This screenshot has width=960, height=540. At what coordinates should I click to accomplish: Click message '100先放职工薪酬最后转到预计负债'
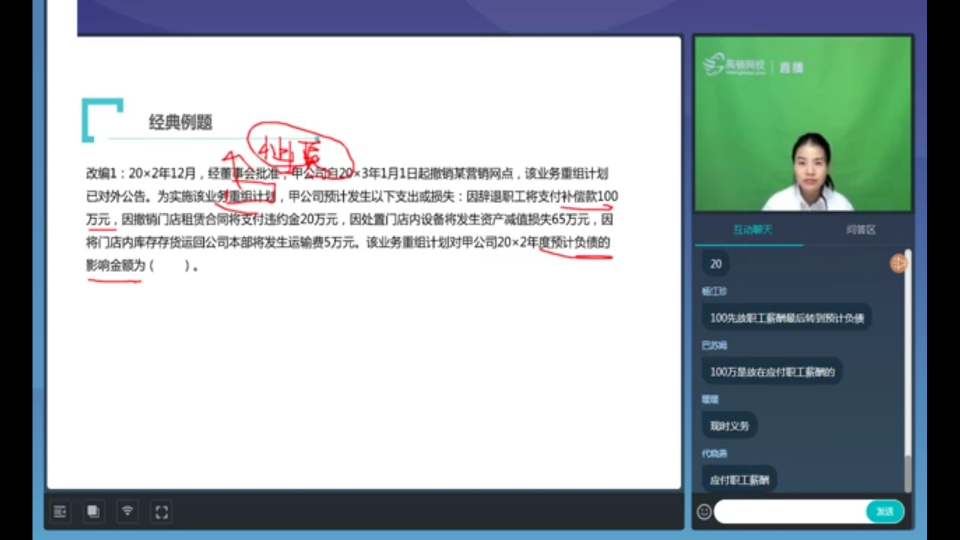point(787,318)
